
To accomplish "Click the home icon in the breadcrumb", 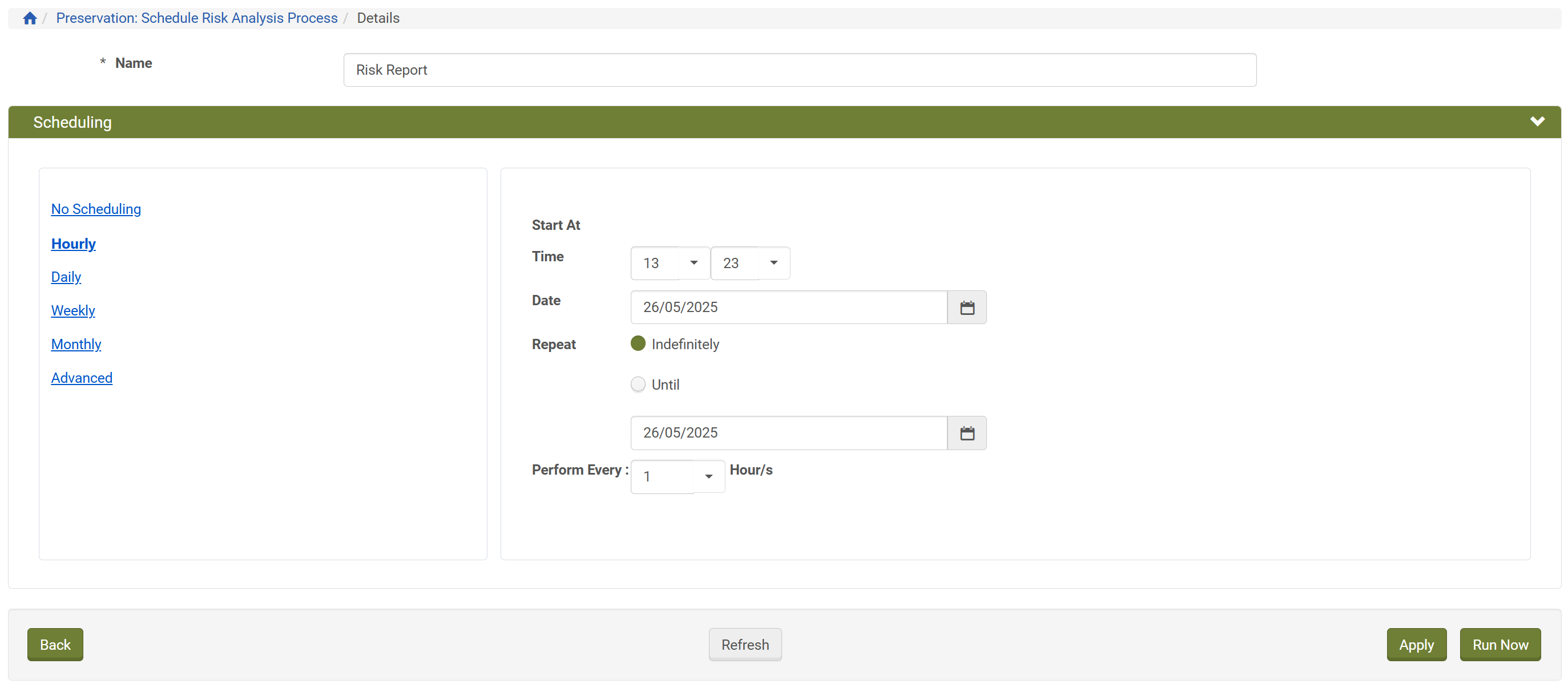I will [x=29, y=18].
